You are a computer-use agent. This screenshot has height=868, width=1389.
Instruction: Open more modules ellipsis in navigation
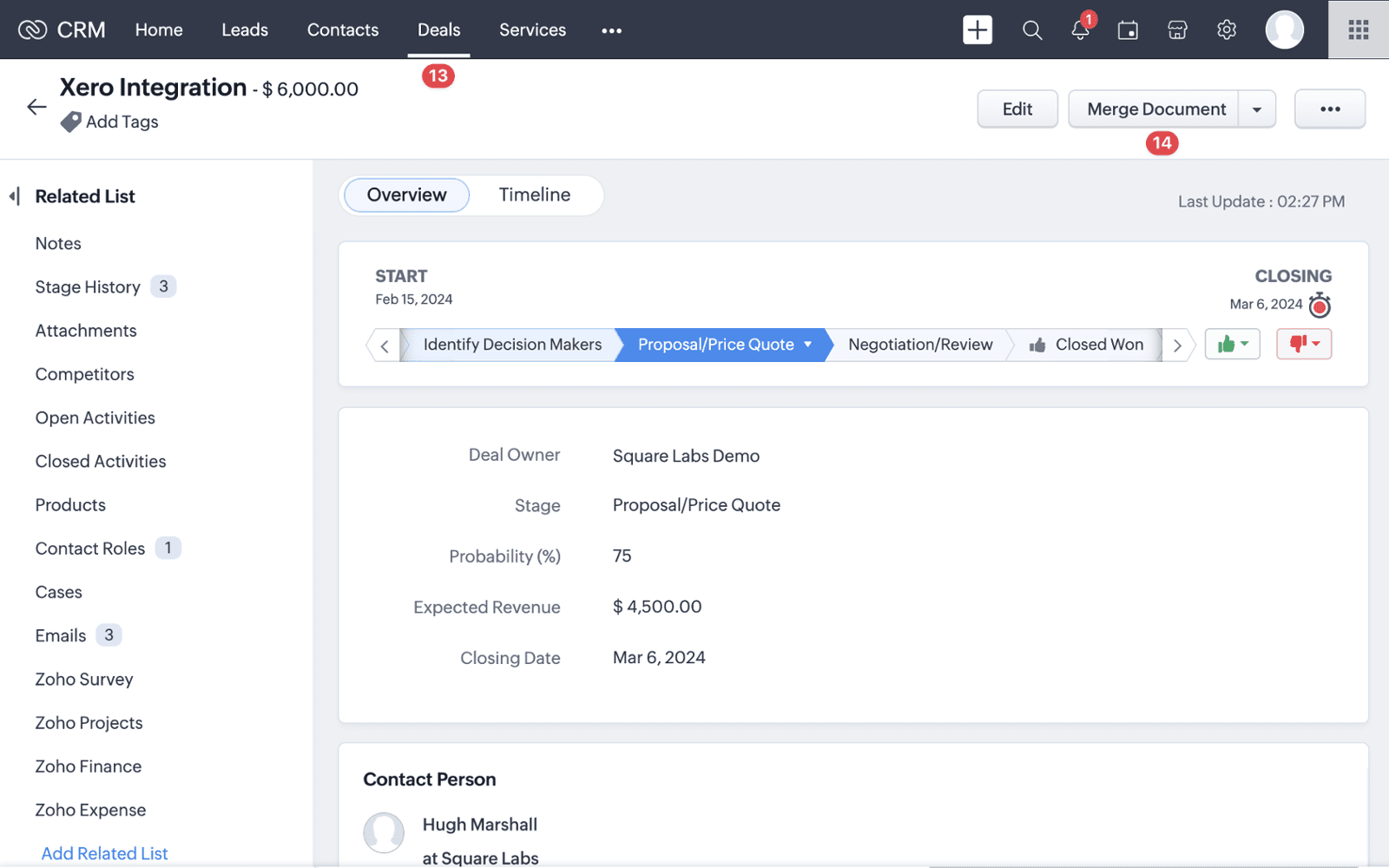[612, 30]
